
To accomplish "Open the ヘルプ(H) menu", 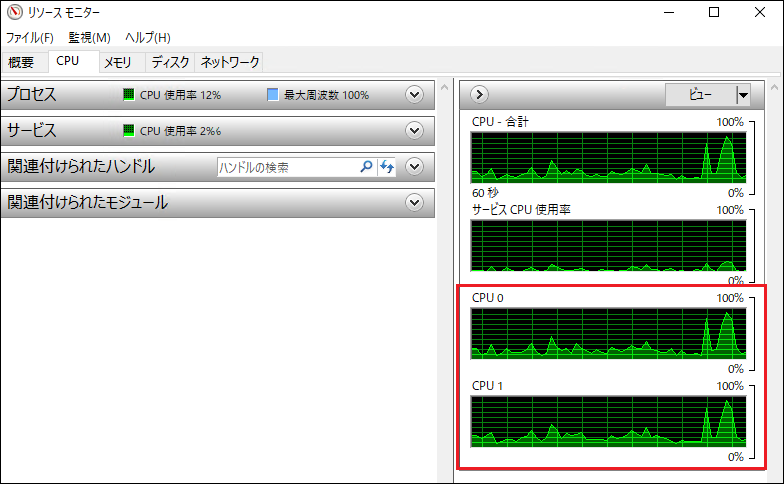I will point(147,38).
